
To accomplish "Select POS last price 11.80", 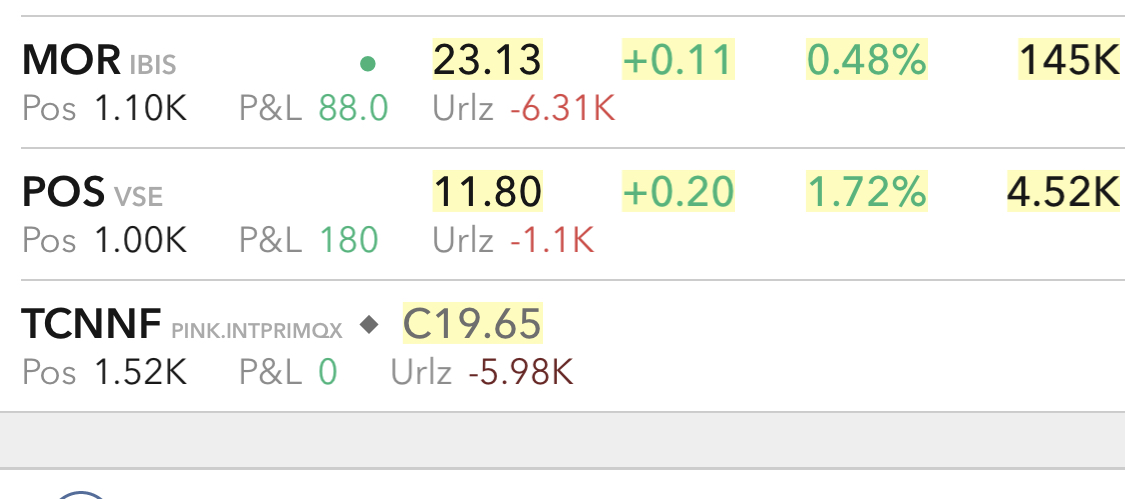I will (487, 191).
